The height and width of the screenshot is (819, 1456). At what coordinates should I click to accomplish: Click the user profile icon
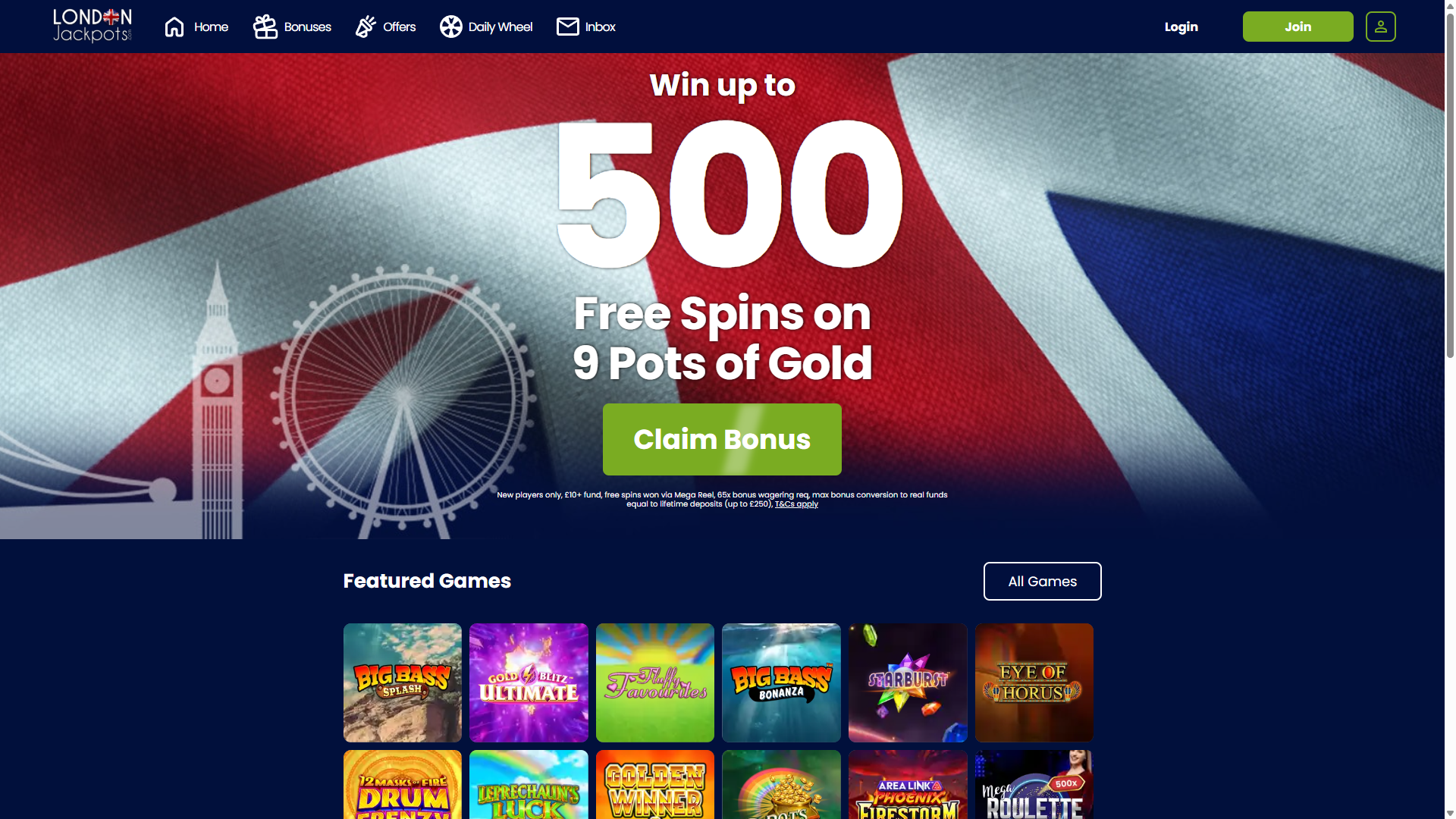click(1380, 27)
